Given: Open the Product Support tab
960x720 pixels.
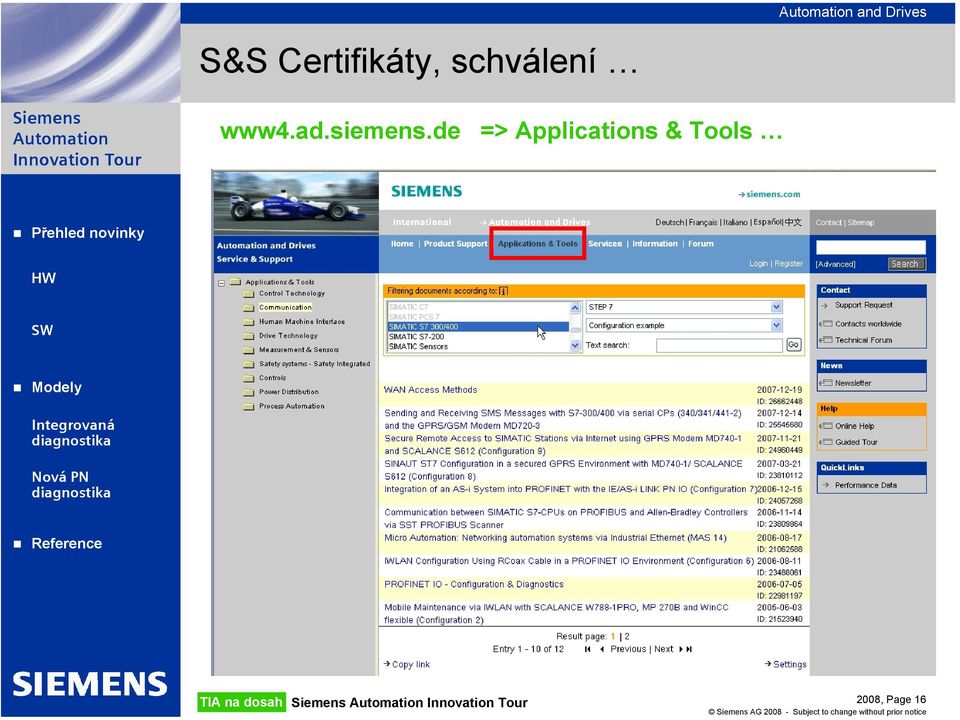Looking at the screenshot, I should tap(456, 244).
